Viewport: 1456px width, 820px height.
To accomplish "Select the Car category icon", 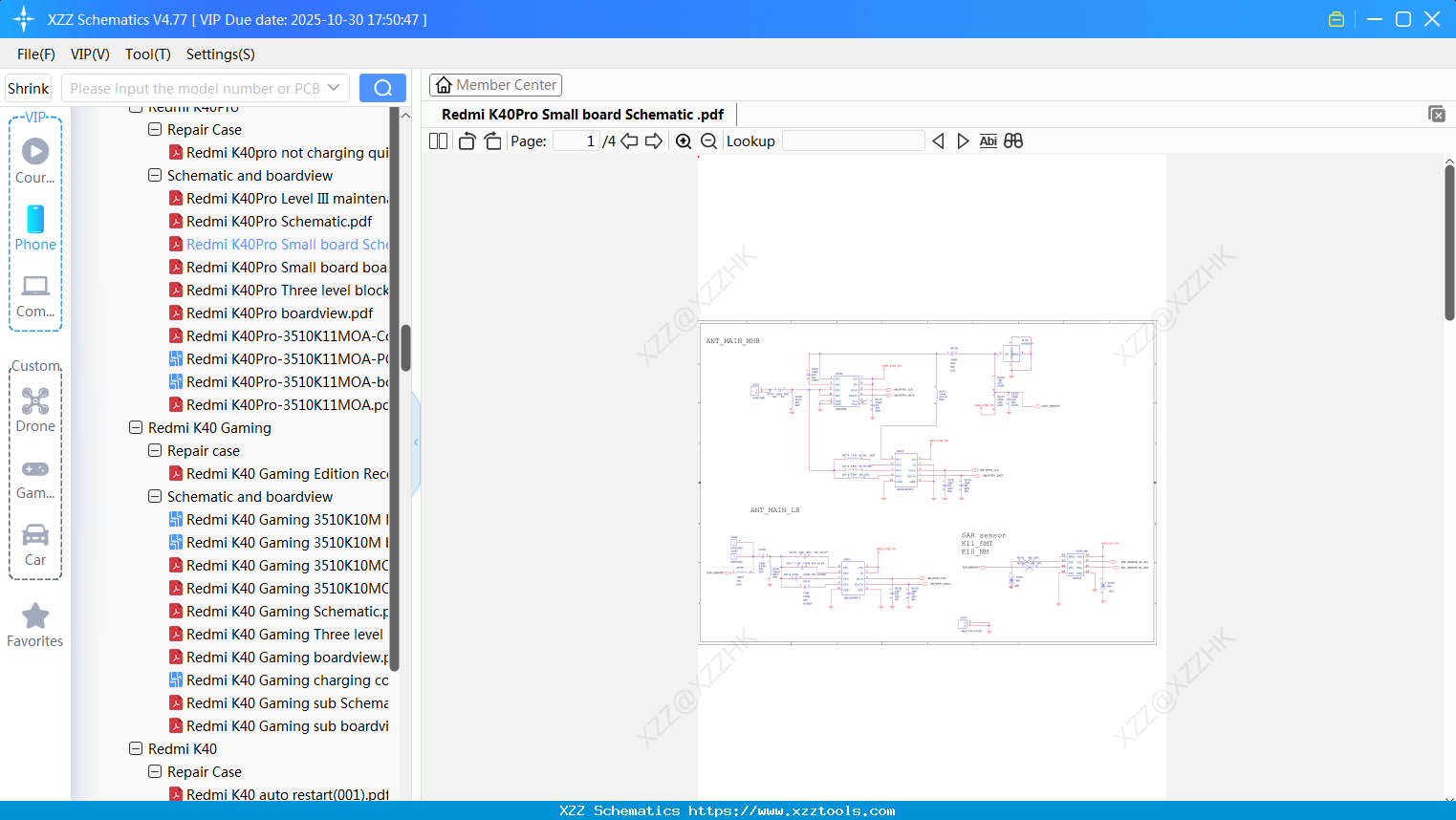I will (x=35, y=545).
